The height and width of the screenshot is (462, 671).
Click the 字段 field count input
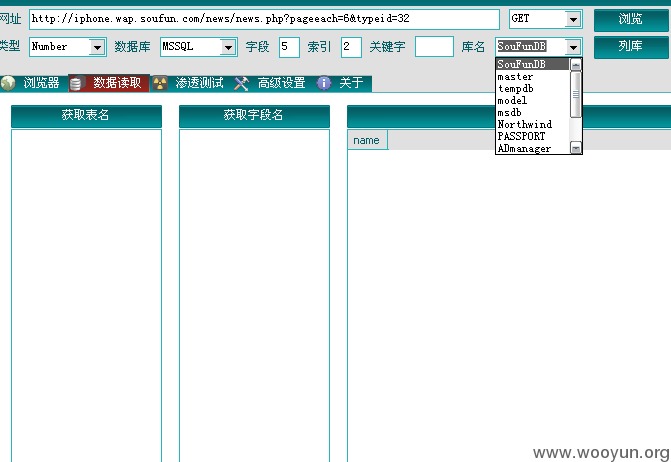coord(289,47)
